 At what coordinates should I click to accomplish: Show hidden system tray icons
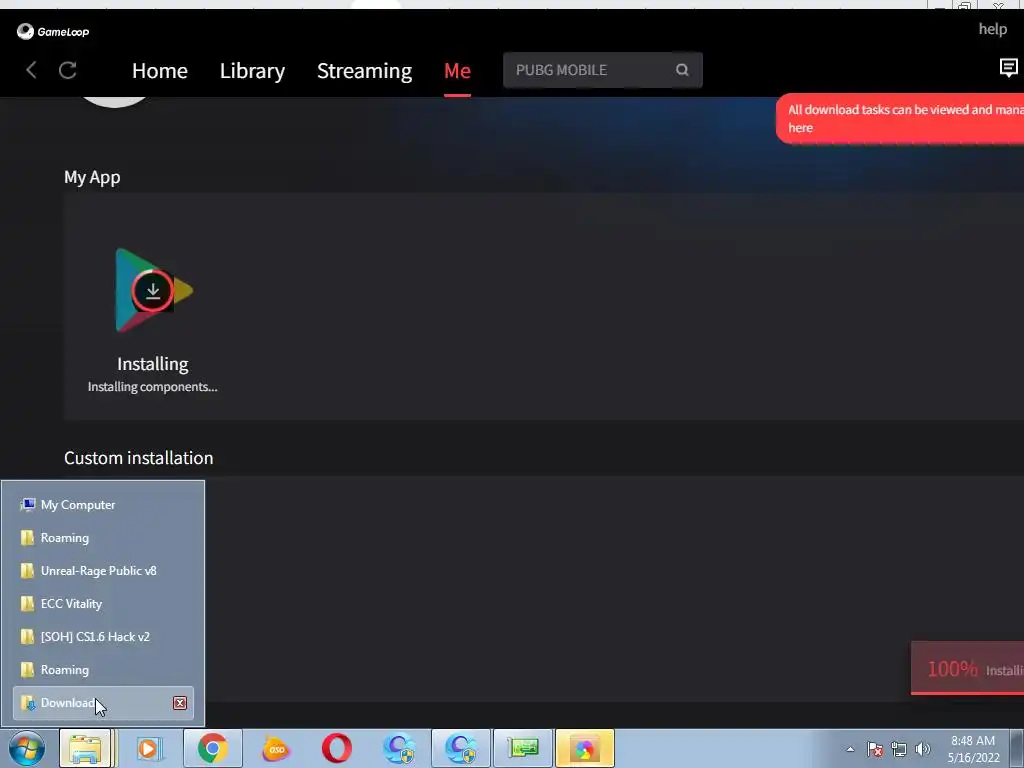(850, 749)
